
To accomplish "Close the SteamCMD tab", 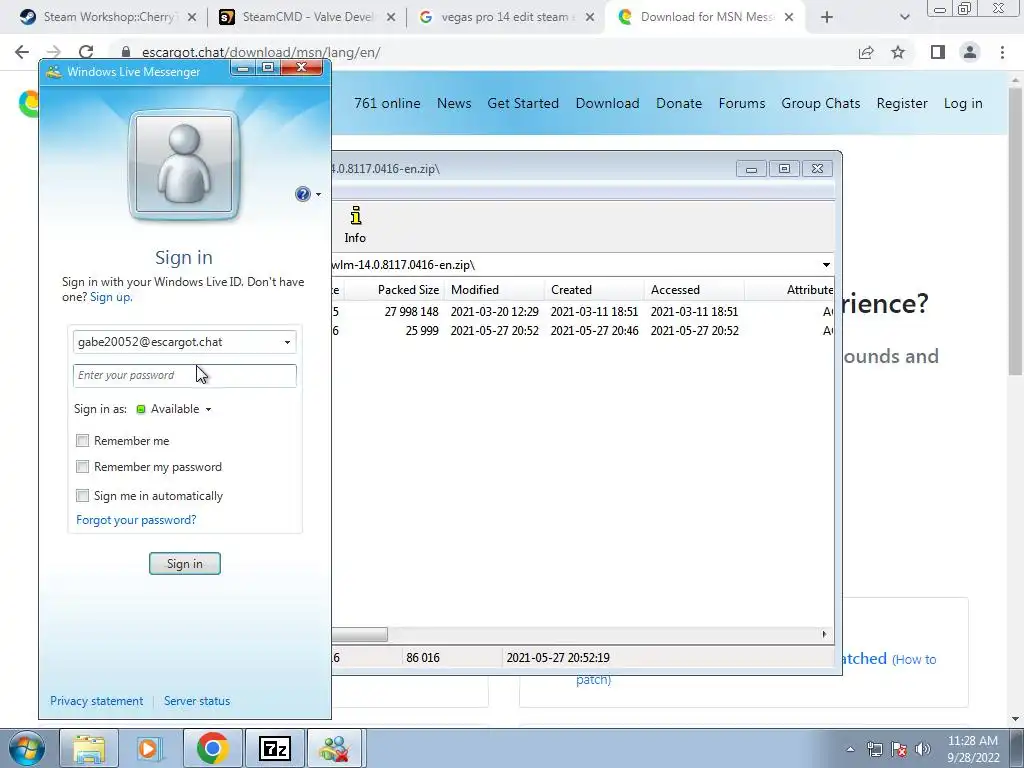I will coord(391,18).
